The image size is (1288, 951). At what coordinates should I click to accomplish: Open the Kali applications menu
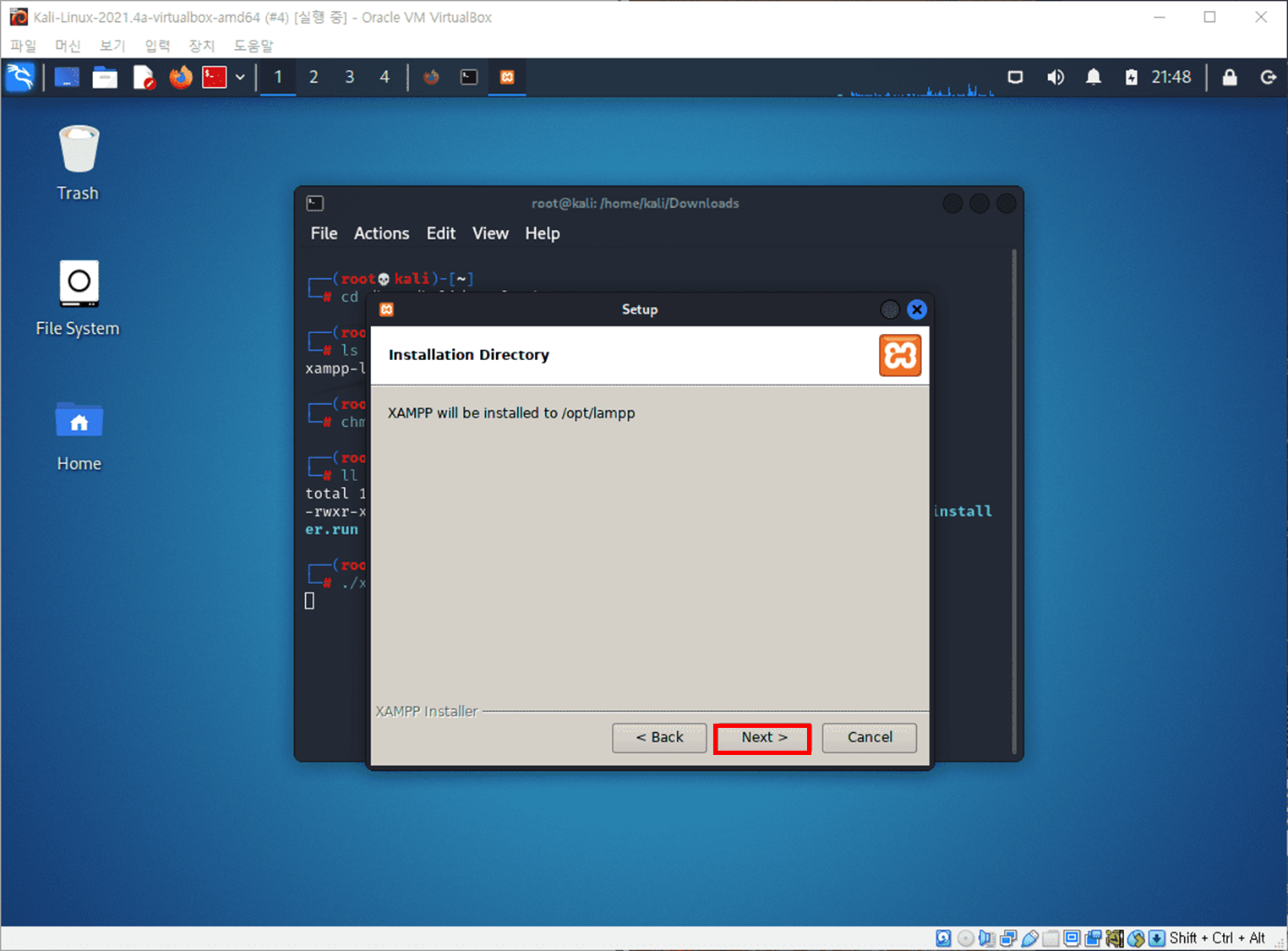pos(19,77)
